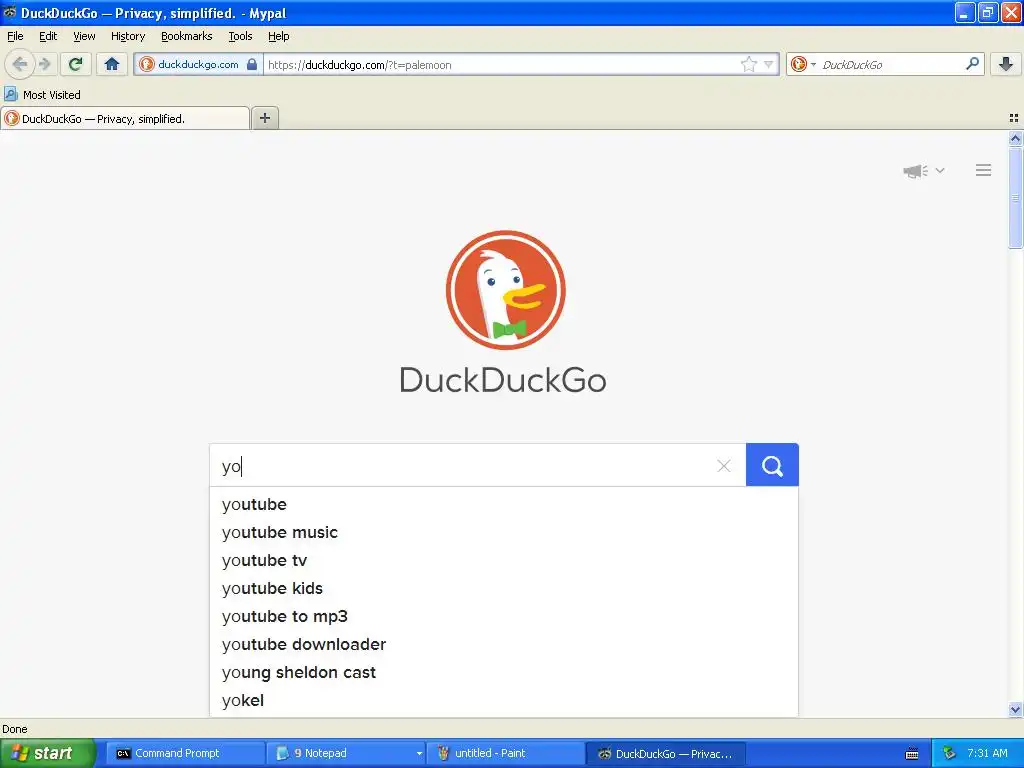
Task: Switch to untitled - Paint in the taskbar
Action: [504, 753]
